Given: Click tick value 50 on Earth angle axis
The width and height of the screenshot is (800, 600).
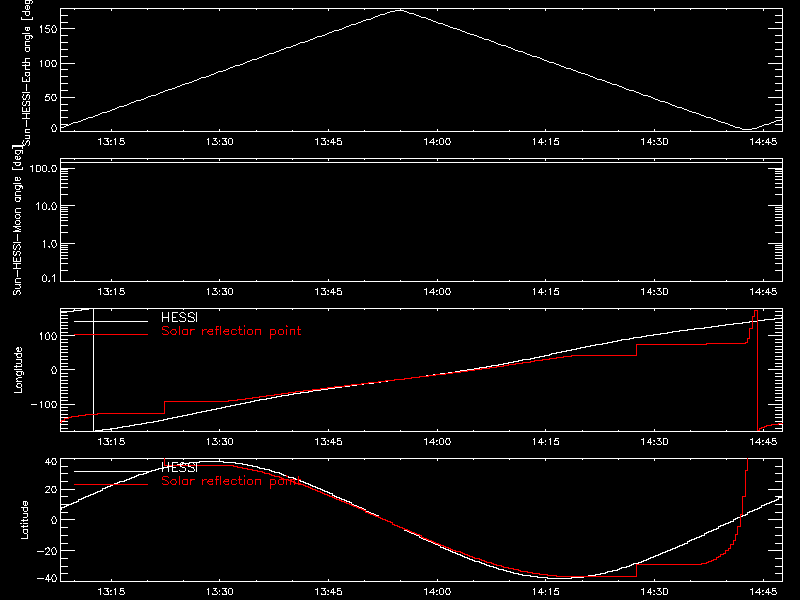Looking at the screenshot, I should tap(51, 97).
